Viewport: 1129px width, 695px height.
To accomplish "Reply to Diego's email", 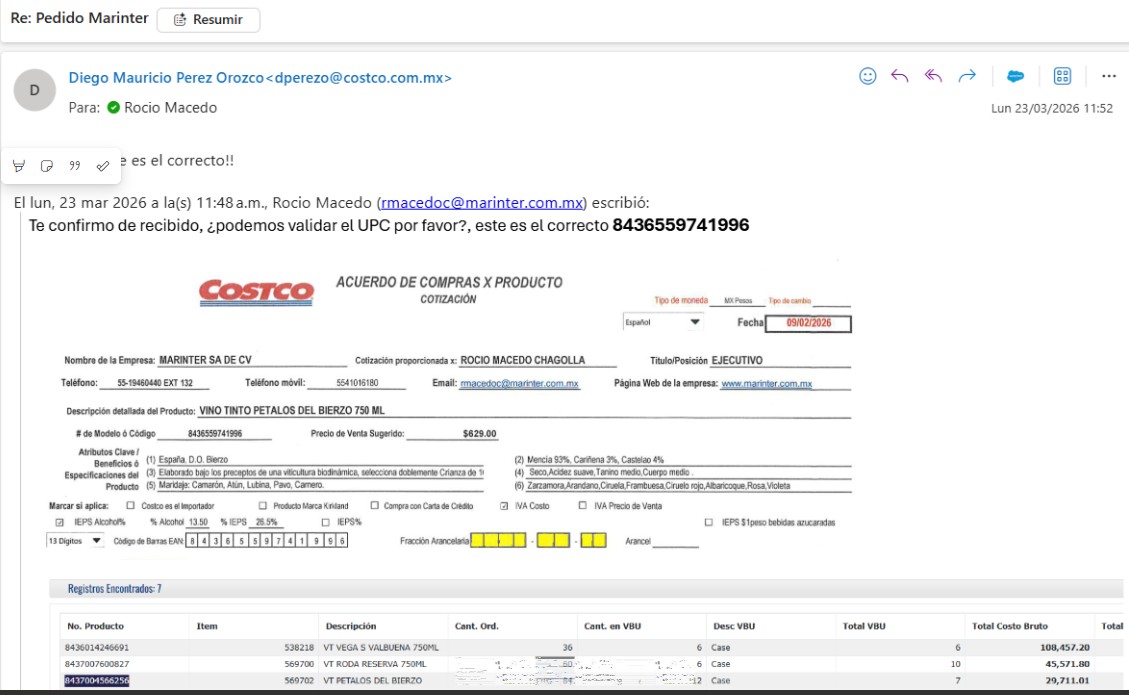I will click(900, 76).
